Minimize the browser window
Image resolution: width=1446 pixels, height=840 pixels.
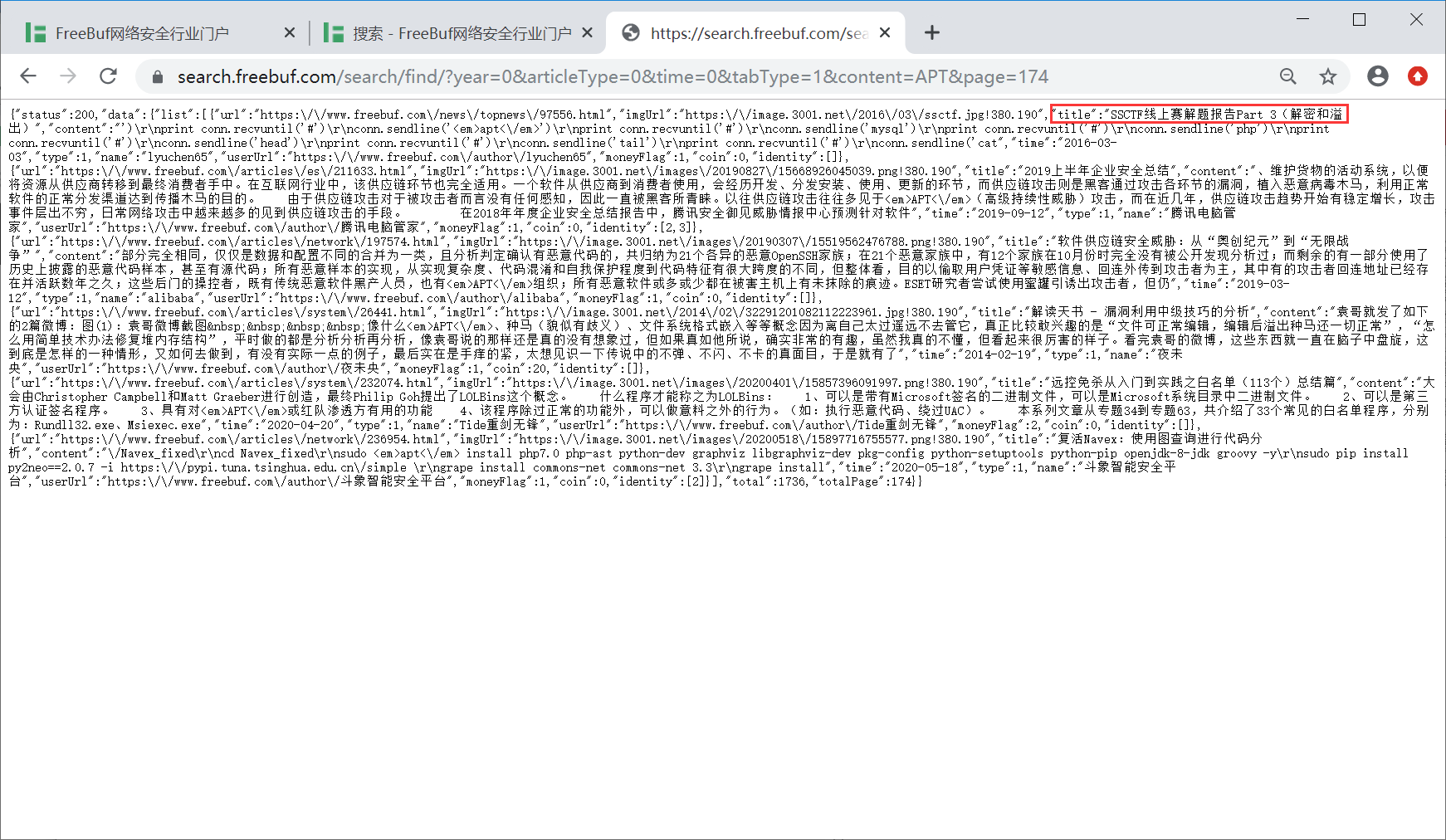pyautogui.click(x=1302, y=19)
